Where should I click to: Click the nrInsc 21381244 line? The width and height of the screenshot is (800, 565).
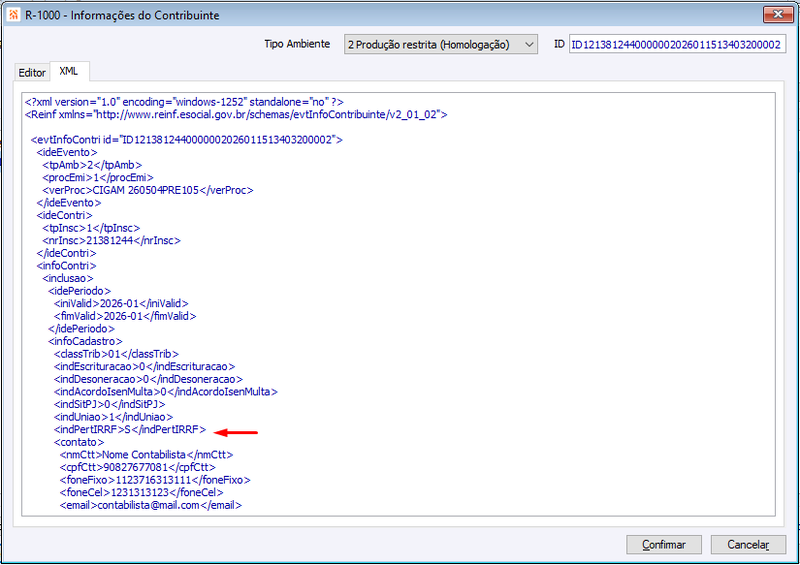[112, 240]
